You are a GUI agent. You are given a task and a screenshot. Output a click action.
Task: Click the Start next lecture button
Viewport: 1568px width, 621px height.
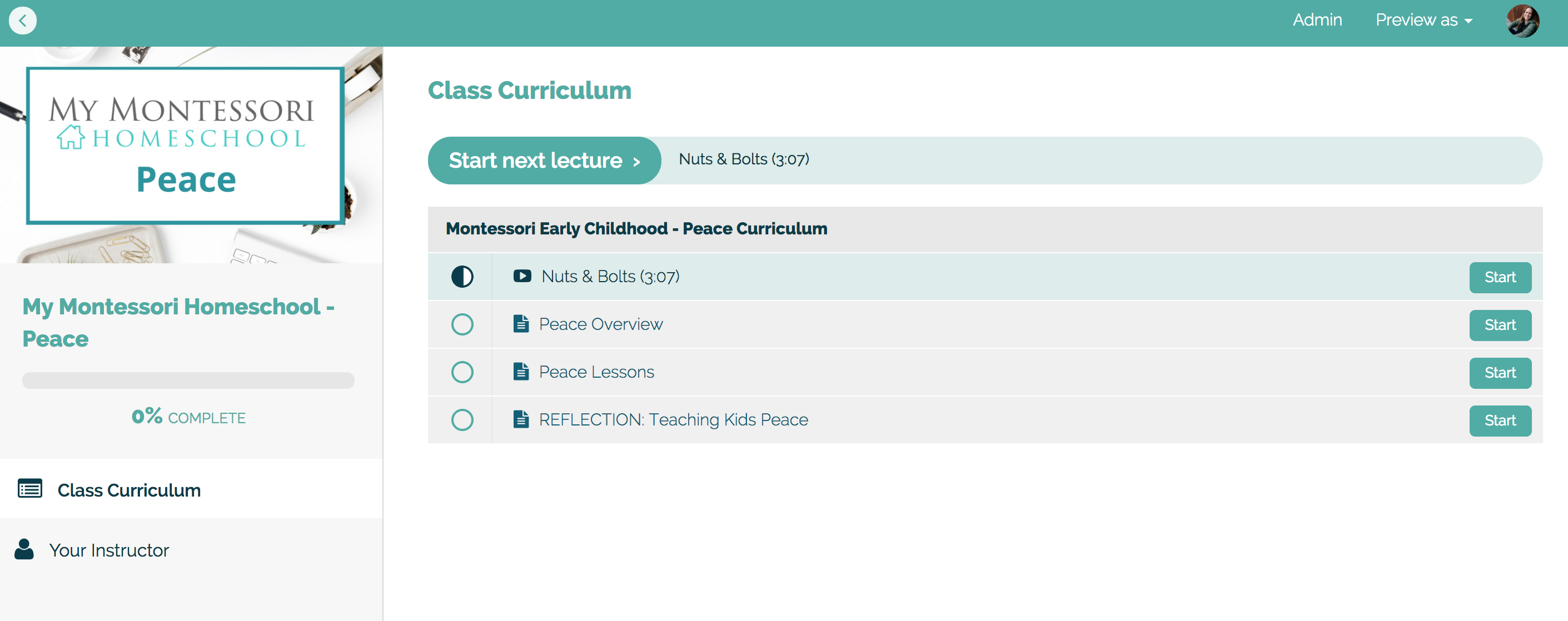(x=544, y=161)
